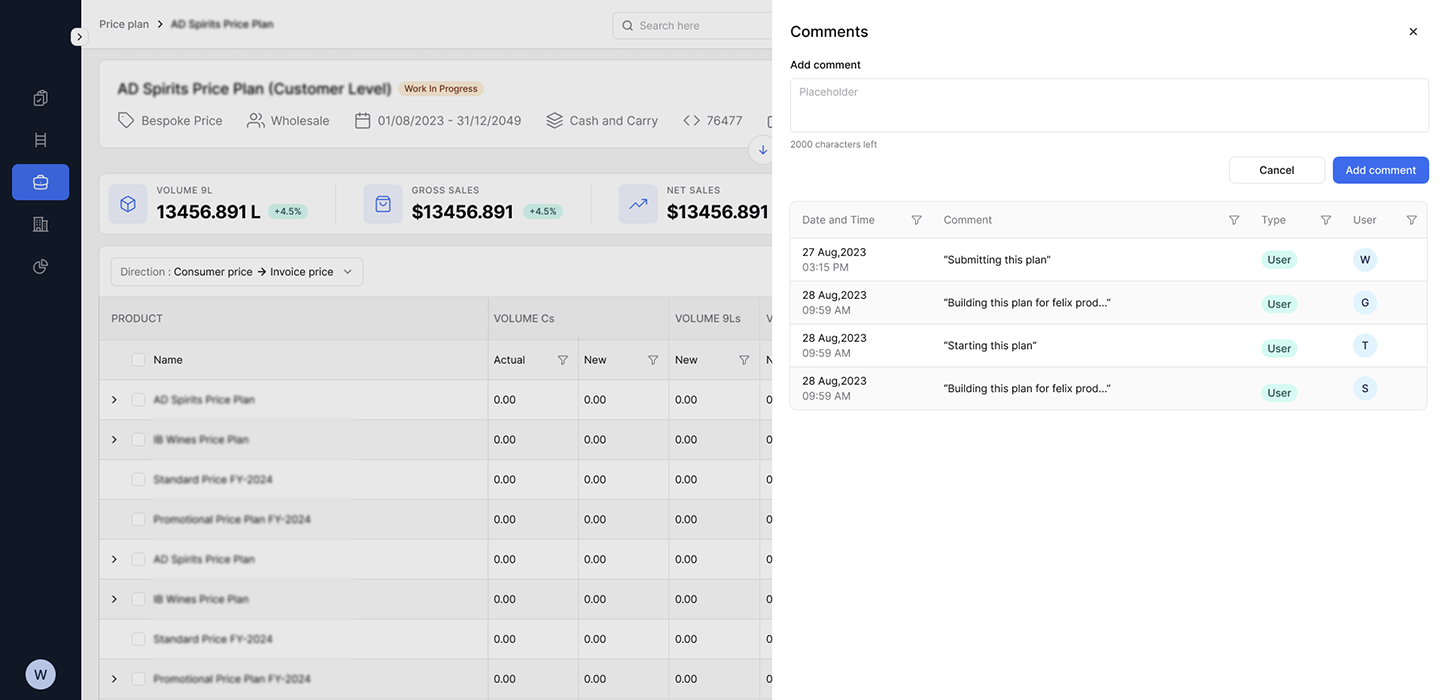The image size is (1445, 700).
Task: Filter the User column in comments
Action: 1411,220
